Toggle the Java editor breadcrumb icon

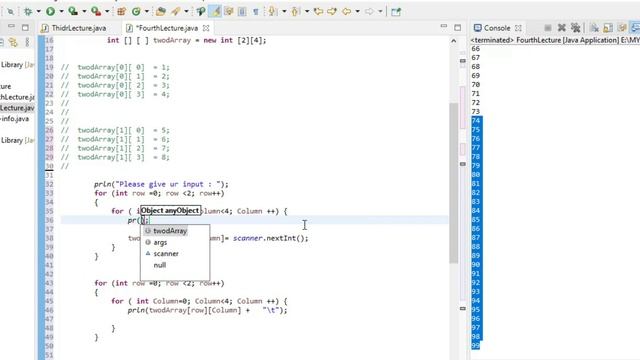(200, 11)
